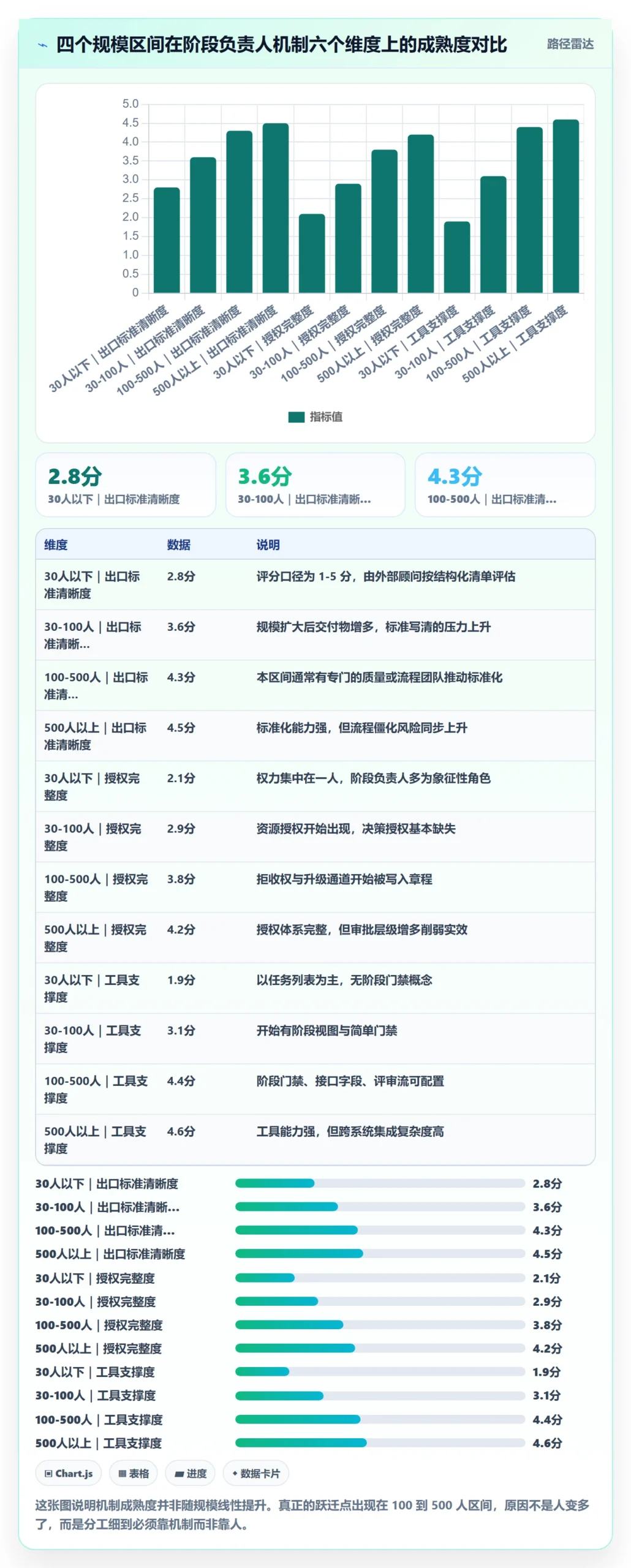
Task: Click the chart bar for 30人以下 授权完整度
Action: tap(312, 254)
